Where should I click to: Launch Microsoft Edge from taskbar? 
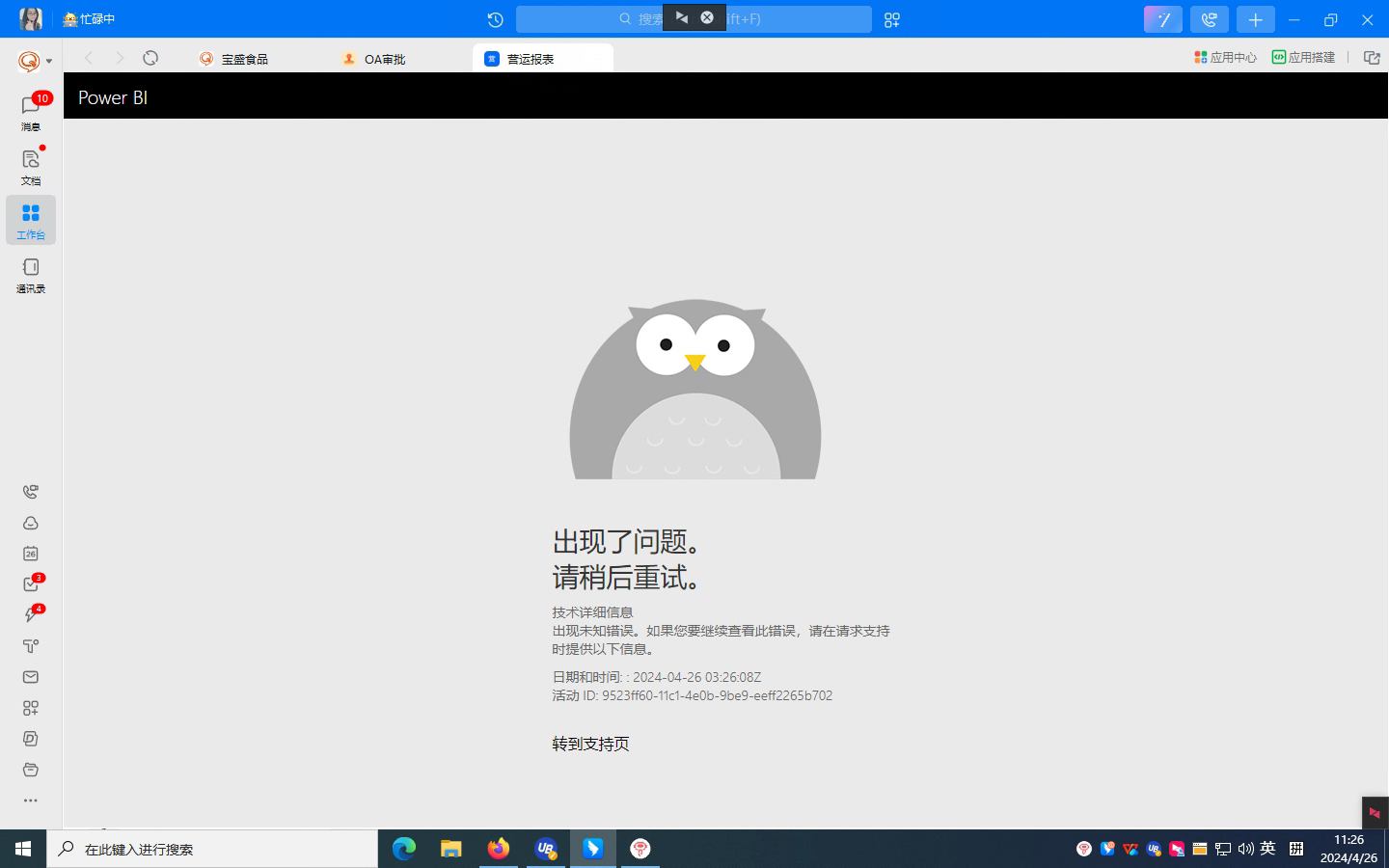[x=404, y=849]
